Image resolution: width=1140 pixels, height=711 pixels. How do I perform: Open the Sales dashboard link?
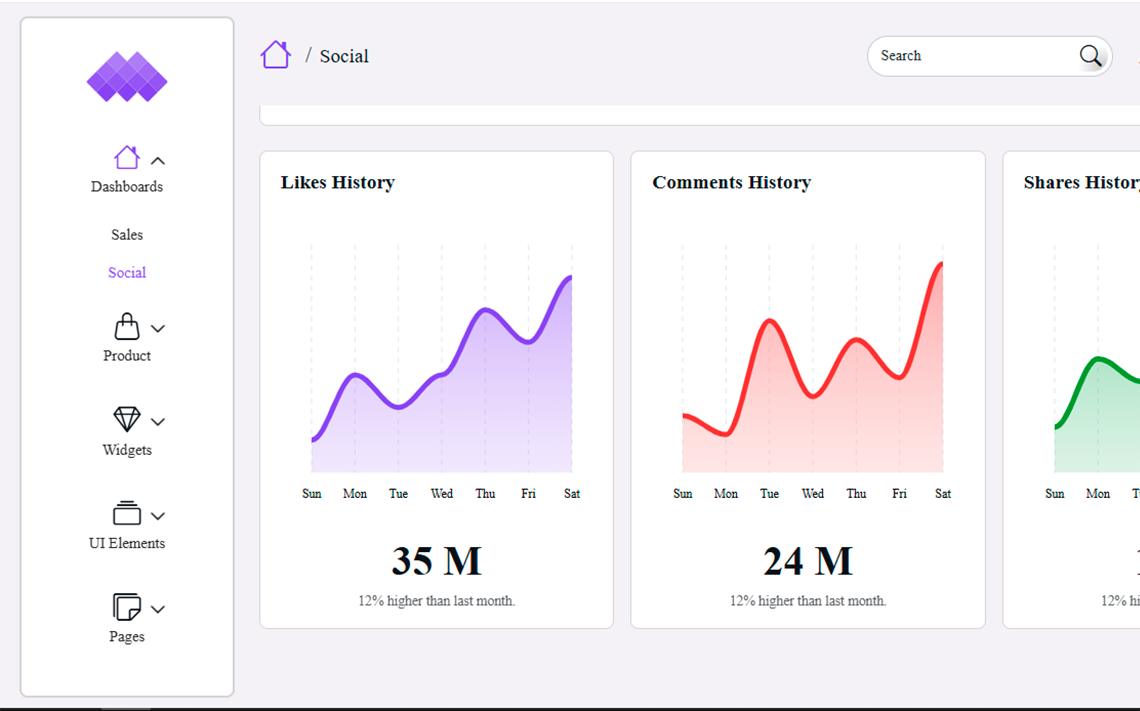click(x=127, y=235)
